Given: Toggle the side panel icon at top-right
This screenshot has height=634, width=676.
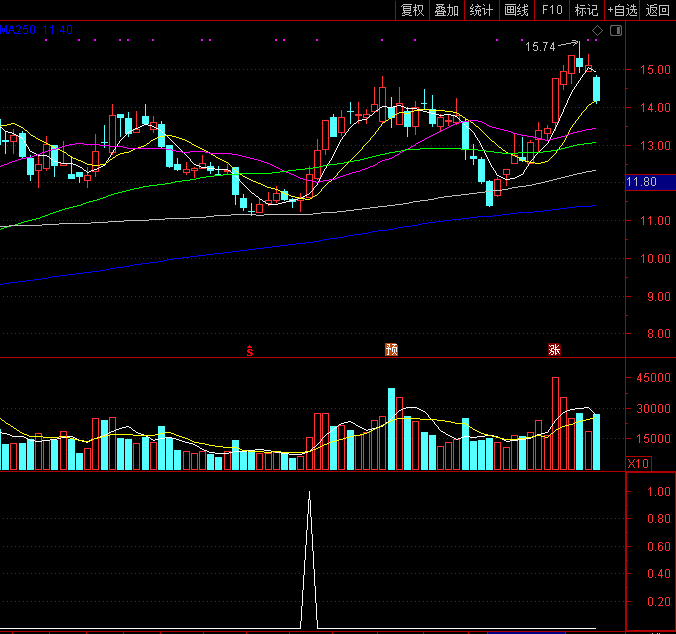Looking at the screenshot, I should [616, 31].
